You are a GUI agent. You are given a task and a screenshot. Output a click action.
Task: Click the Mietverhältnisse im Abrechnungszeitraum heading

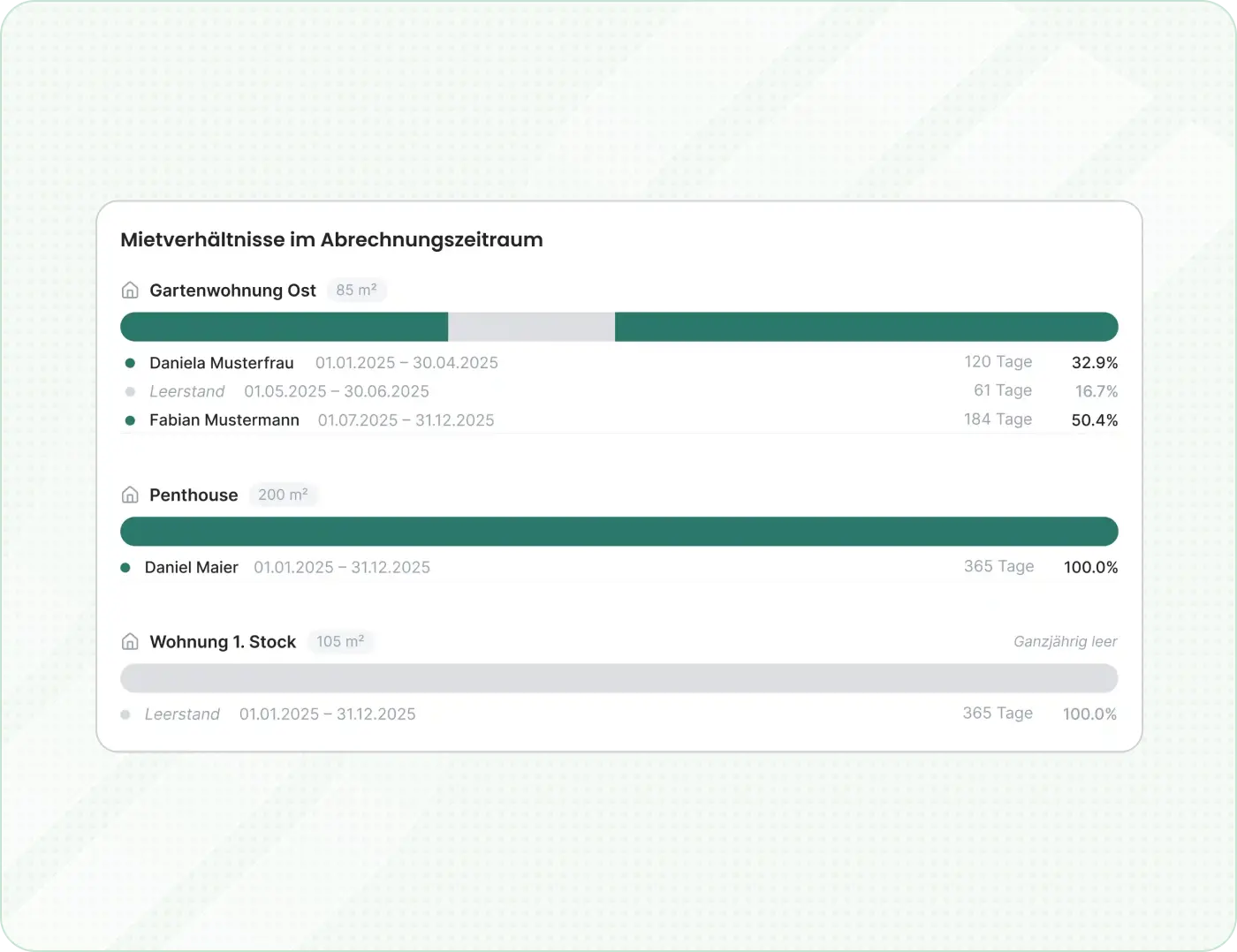coord(331,239)
